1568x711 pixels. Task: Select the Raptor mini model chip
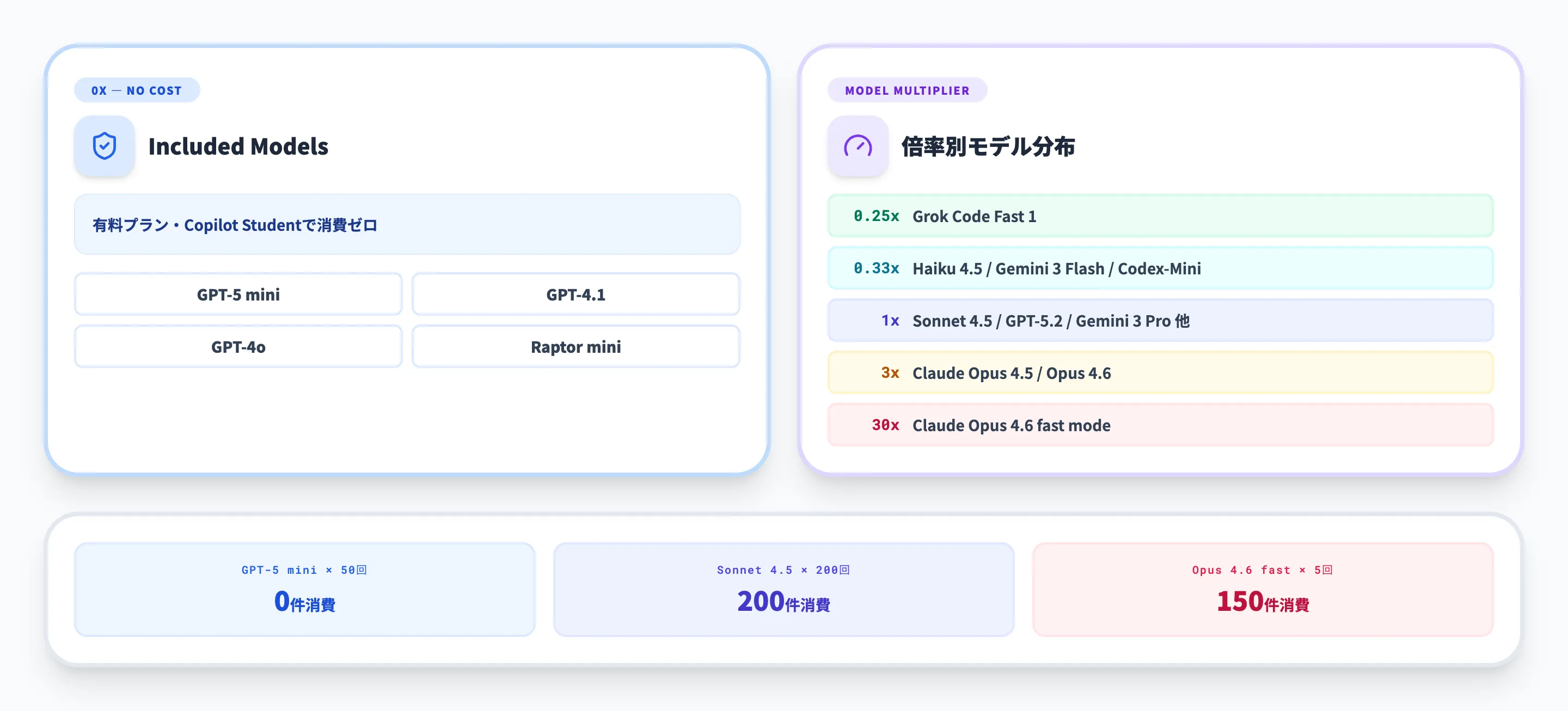coord(575,347)
